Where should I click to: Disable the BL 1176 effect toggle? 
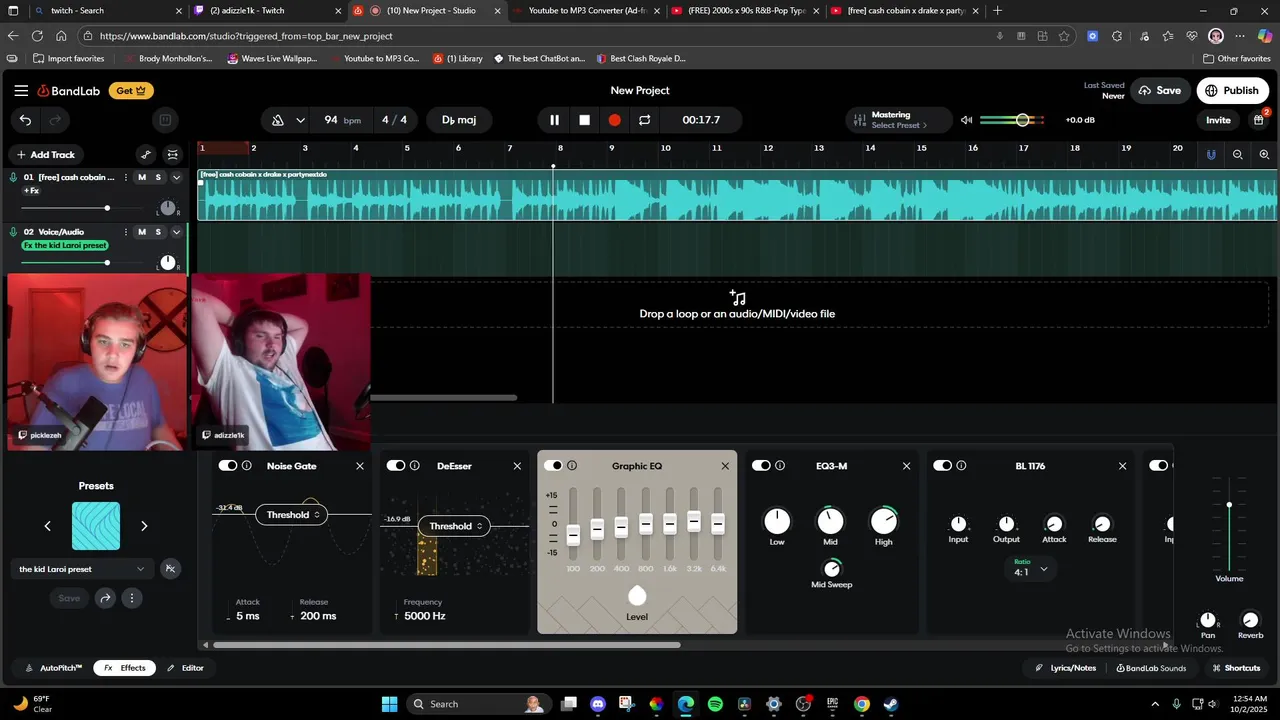[942, 466]
